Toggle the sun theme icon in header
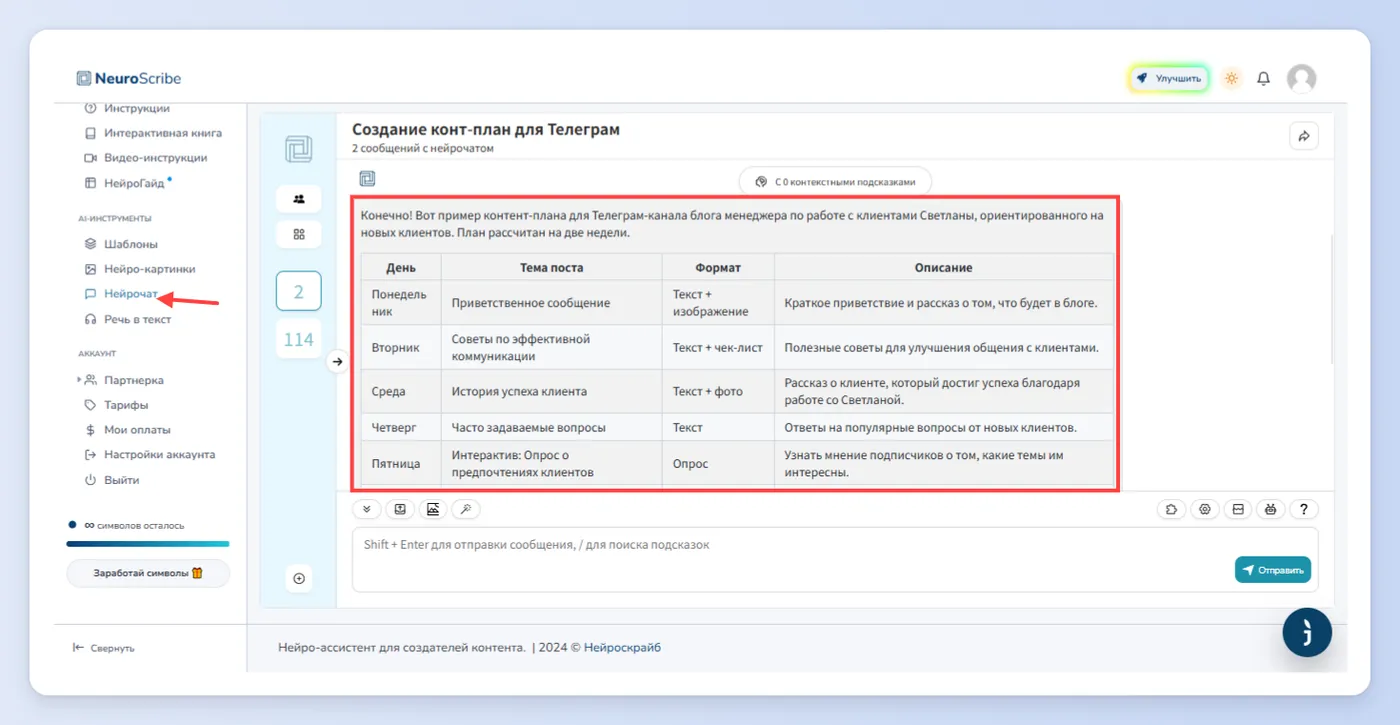1400x725 pixels. pos(1232,78)
